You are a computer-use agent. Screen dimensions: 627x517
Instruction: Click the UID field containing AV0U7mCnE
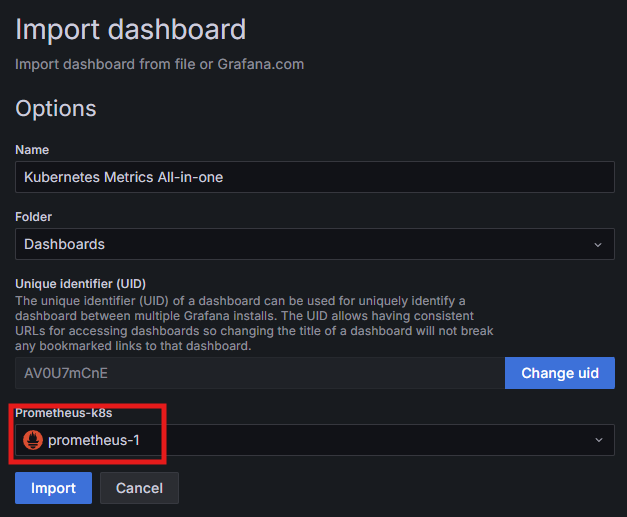tap(260, 373)
